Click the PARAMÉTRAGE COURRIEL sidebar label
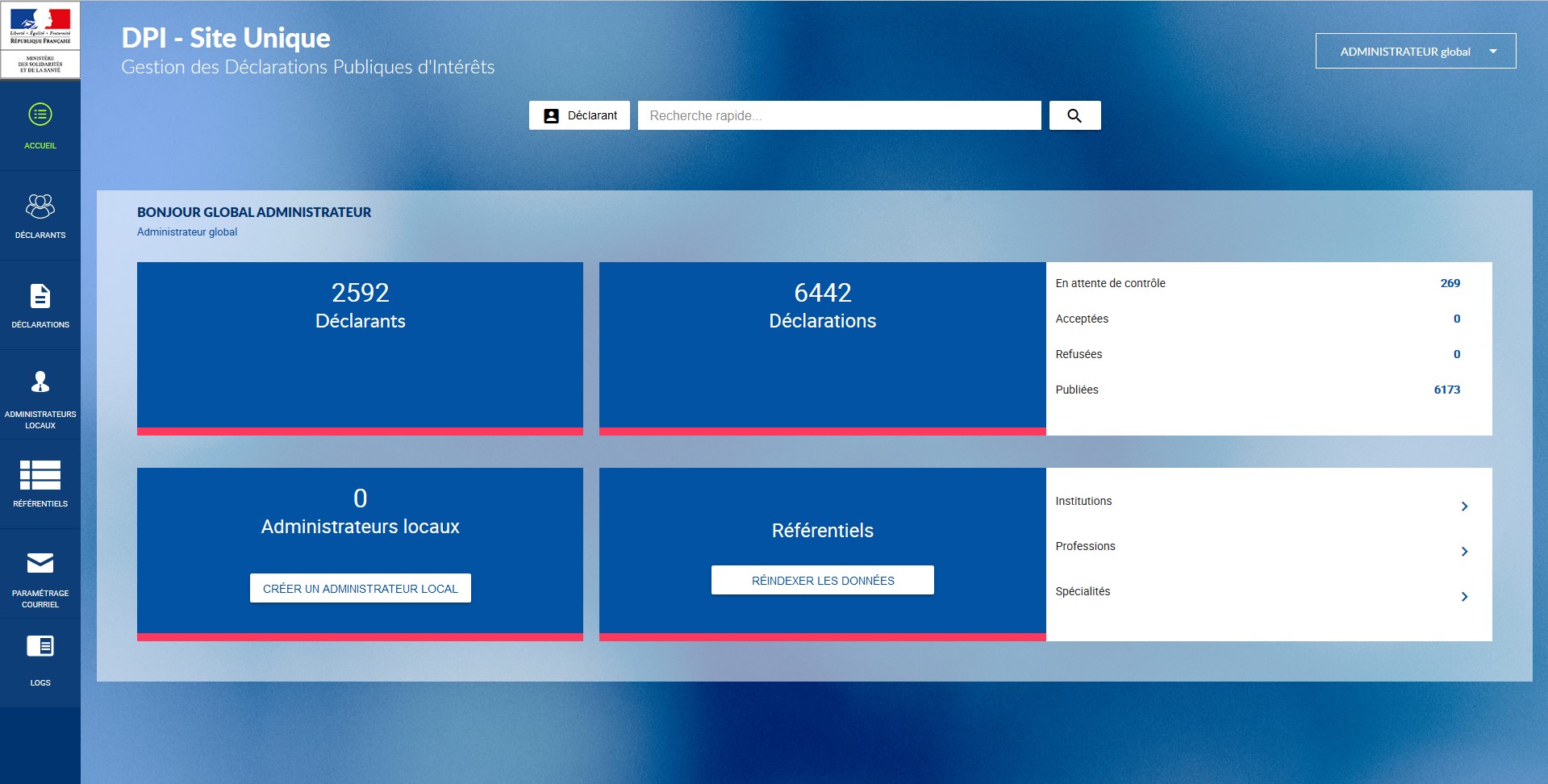 (40, 598)
